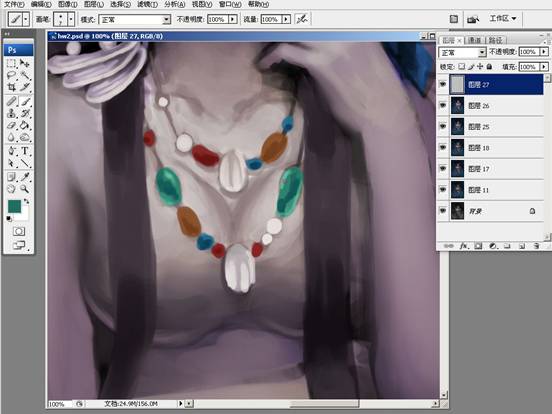Open the opacity slider arrow in options bar
The image size is (552, 414).
coord(233,19)
